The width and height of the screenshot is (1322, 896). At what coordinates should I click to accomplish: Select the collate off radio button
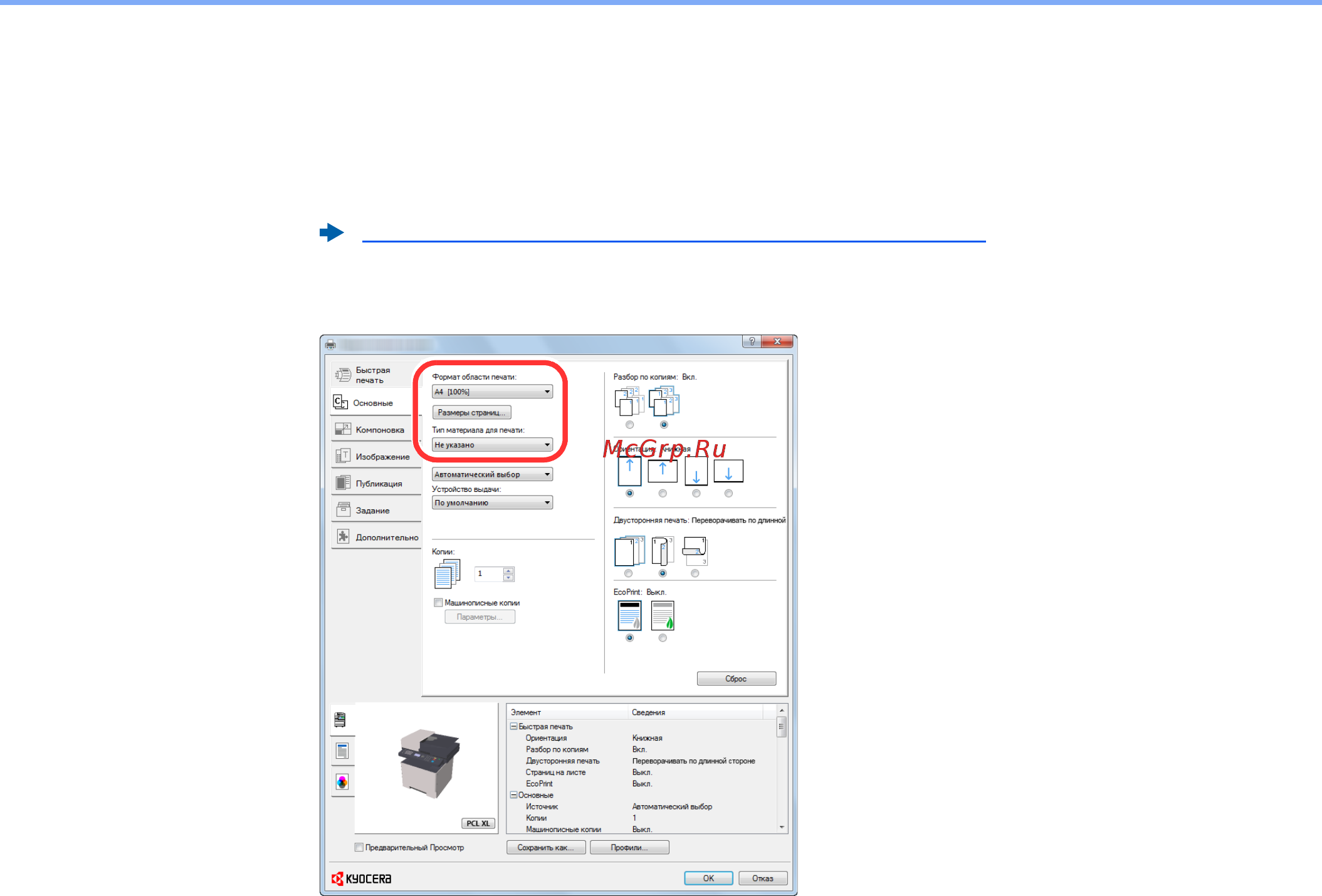click(x=629, y=425)
